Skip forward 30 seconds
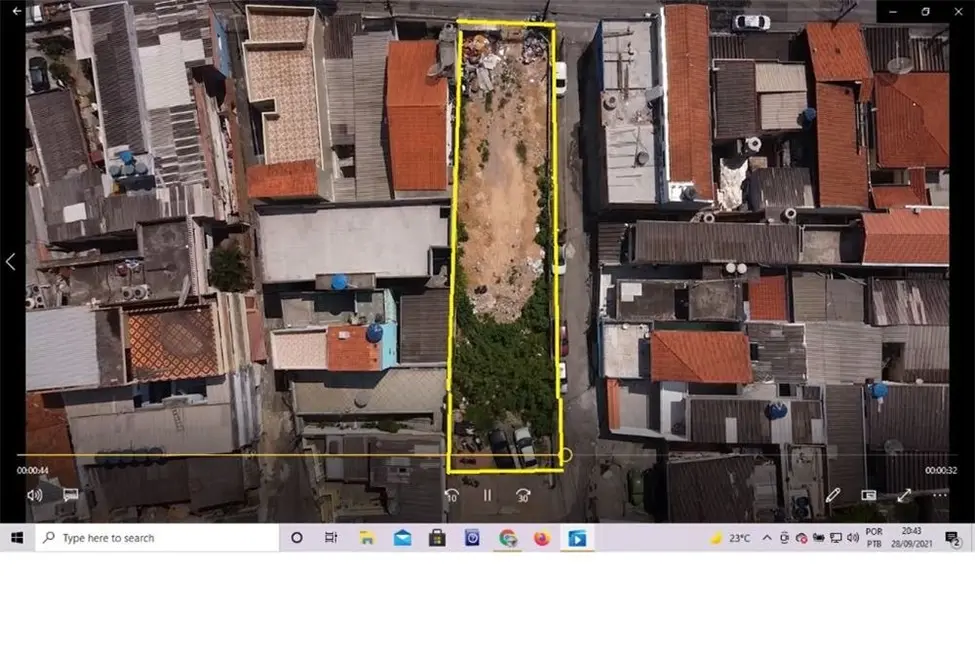The image size is (975, 650). coord(522,495)
